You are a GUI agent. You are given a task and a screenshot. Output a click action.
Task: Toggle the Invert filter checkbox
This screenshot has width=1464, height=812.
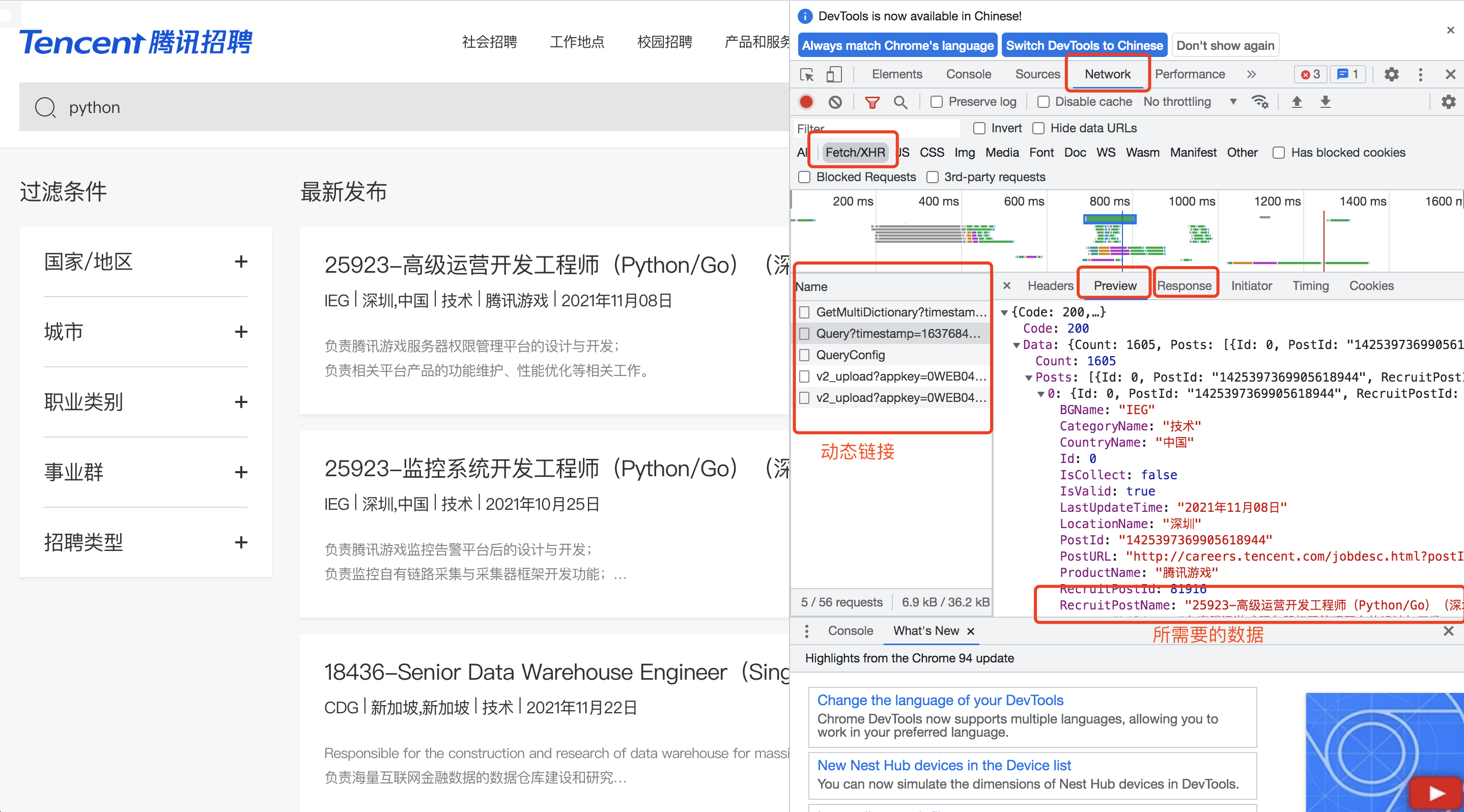[x=979, y=128]
